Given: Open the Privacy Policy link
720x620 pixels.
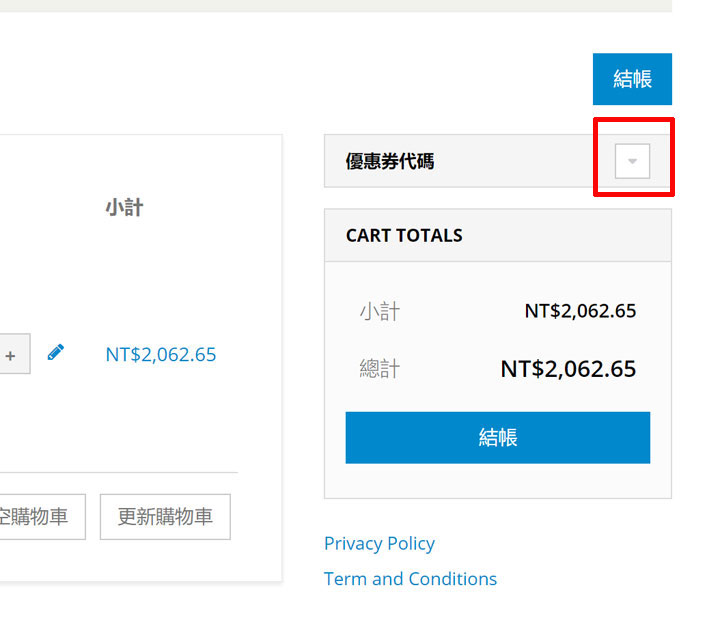Looking at the screenshot, I should [379, 543].
